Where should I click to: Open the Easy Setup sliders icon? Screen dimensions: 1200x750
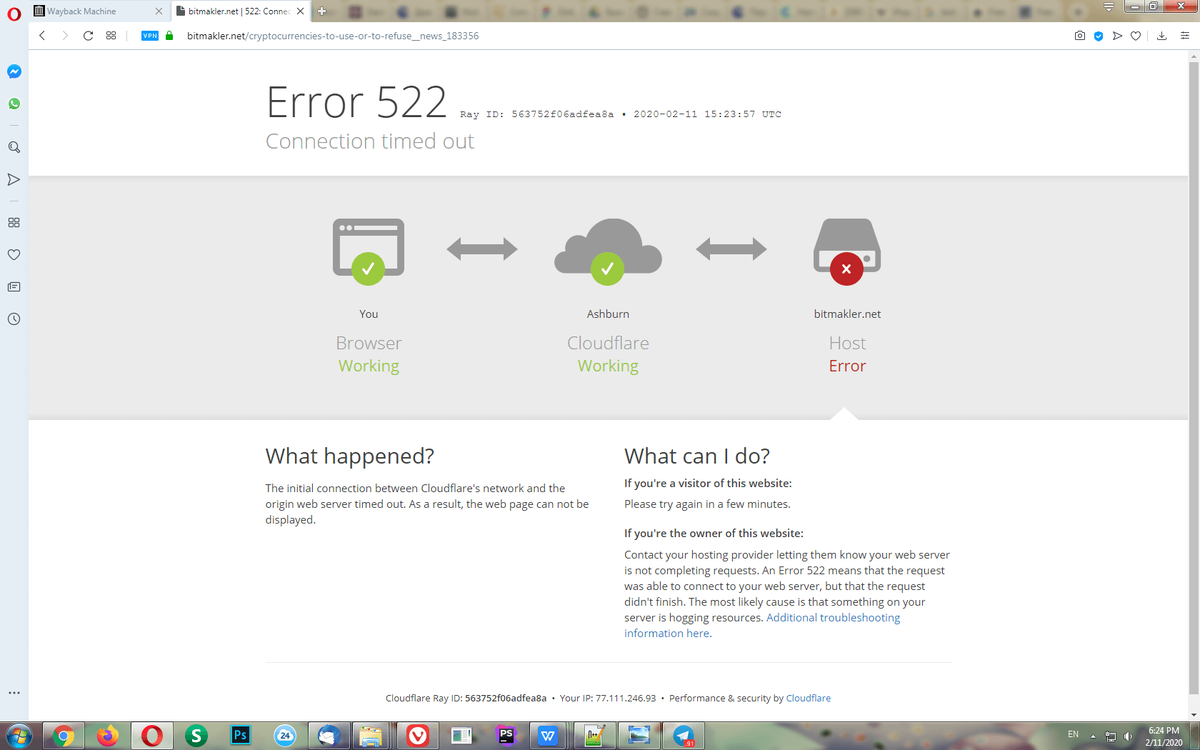[x=1183, y=36]
